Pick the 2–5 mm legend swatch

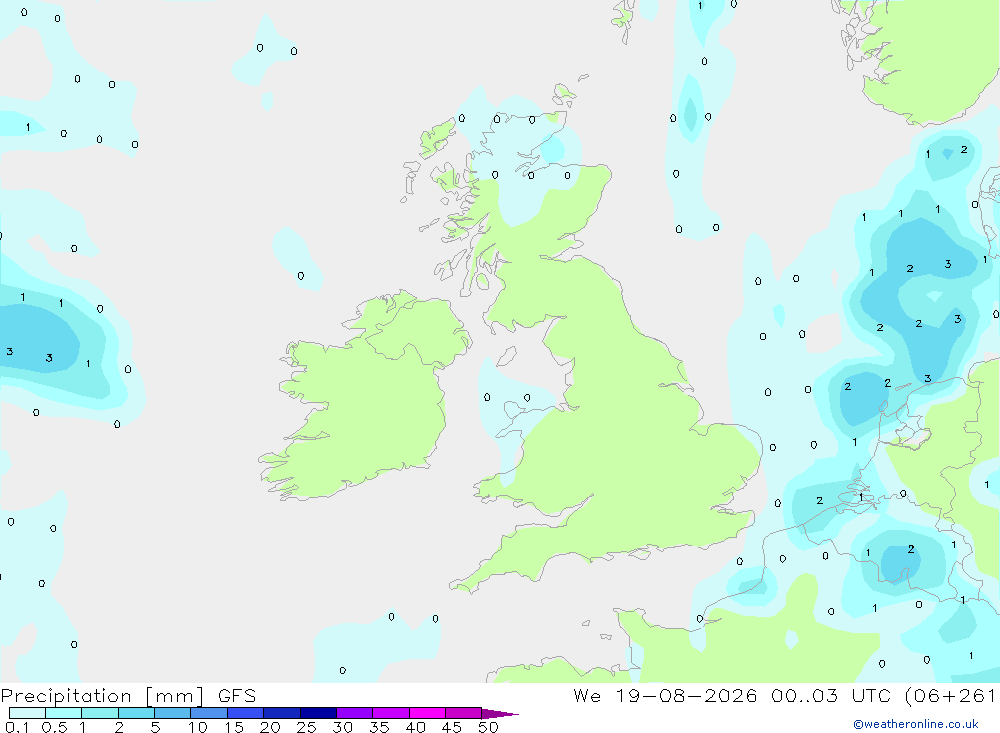136,713
